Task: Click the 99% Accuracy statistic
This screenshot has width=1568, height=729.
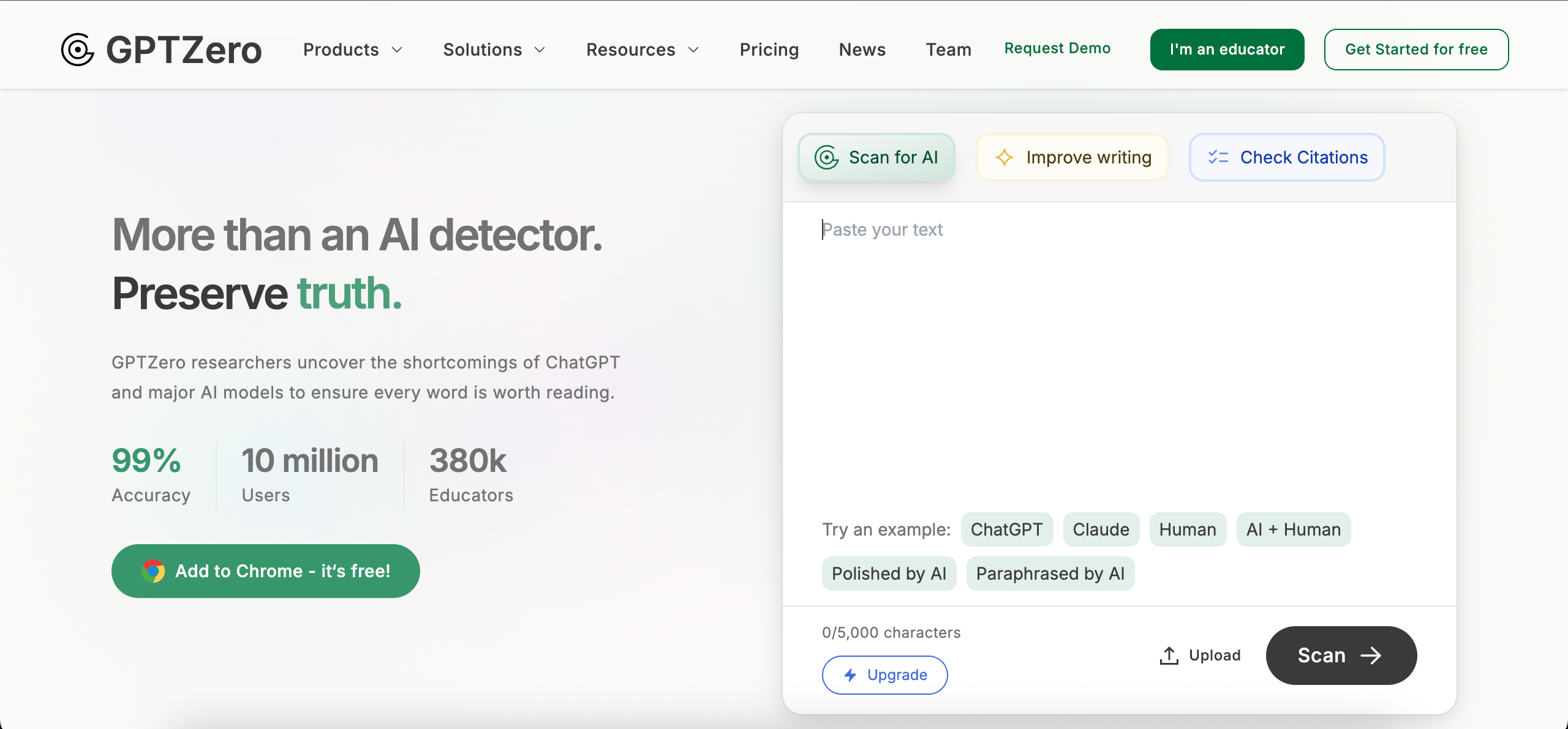Action: pos(151,475)
